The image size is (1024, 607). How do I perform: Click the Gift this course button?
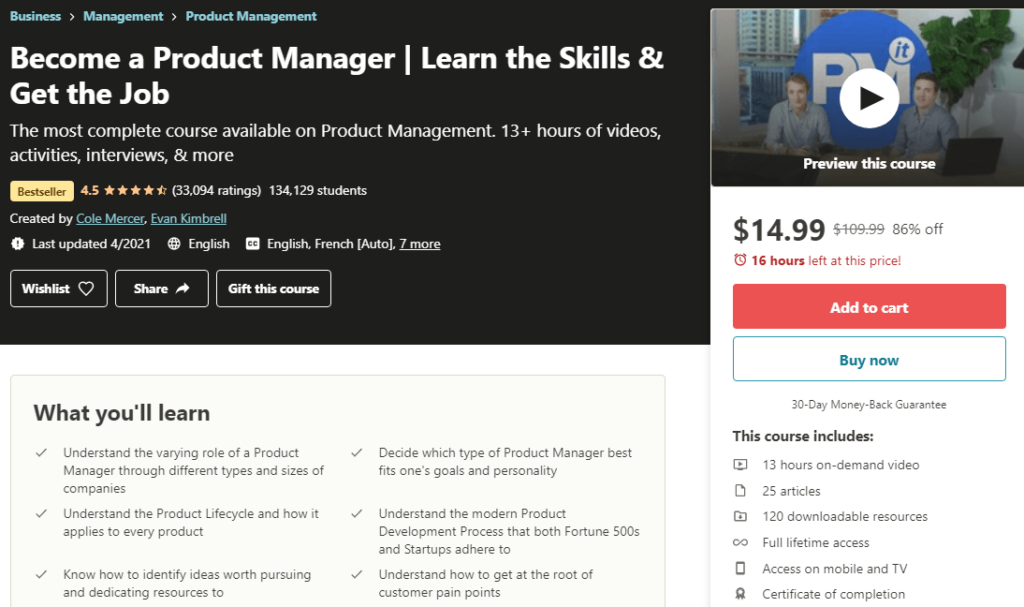(273, 289)
